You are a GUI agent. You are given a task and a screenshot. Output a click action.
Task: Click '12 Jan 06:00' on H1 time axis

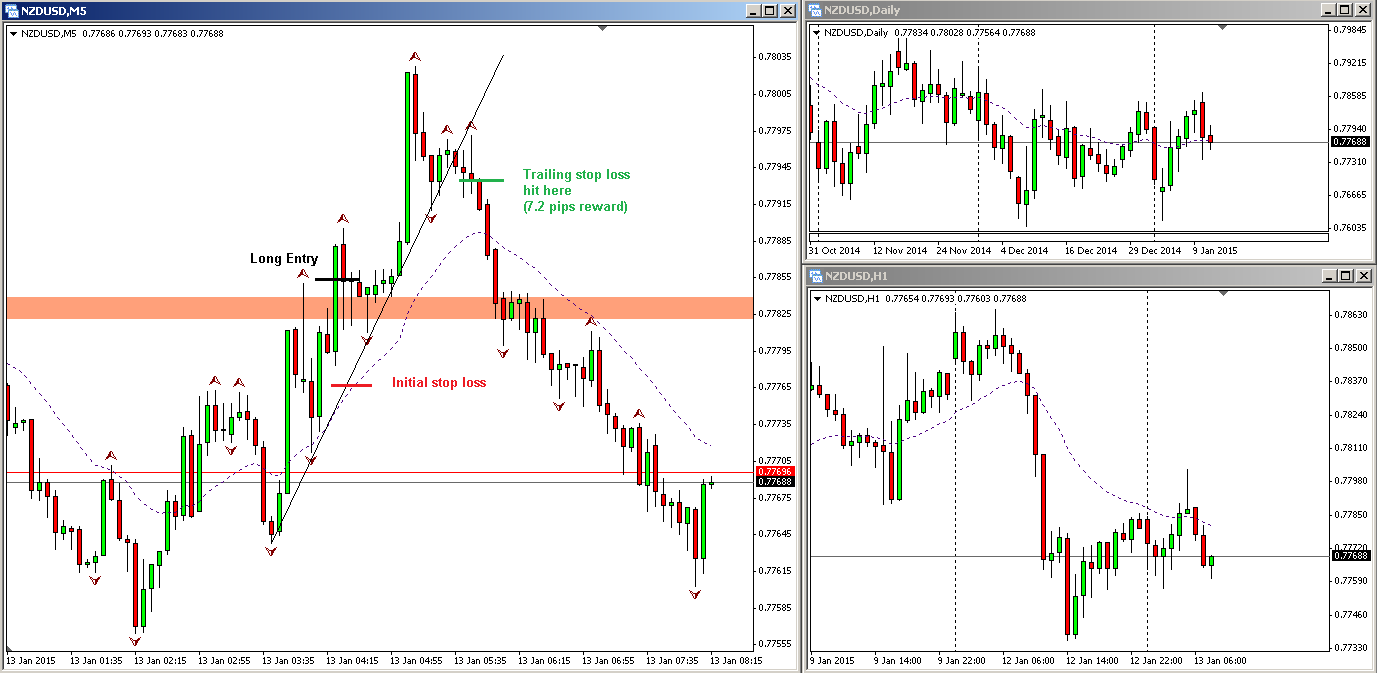point(1029,661)
